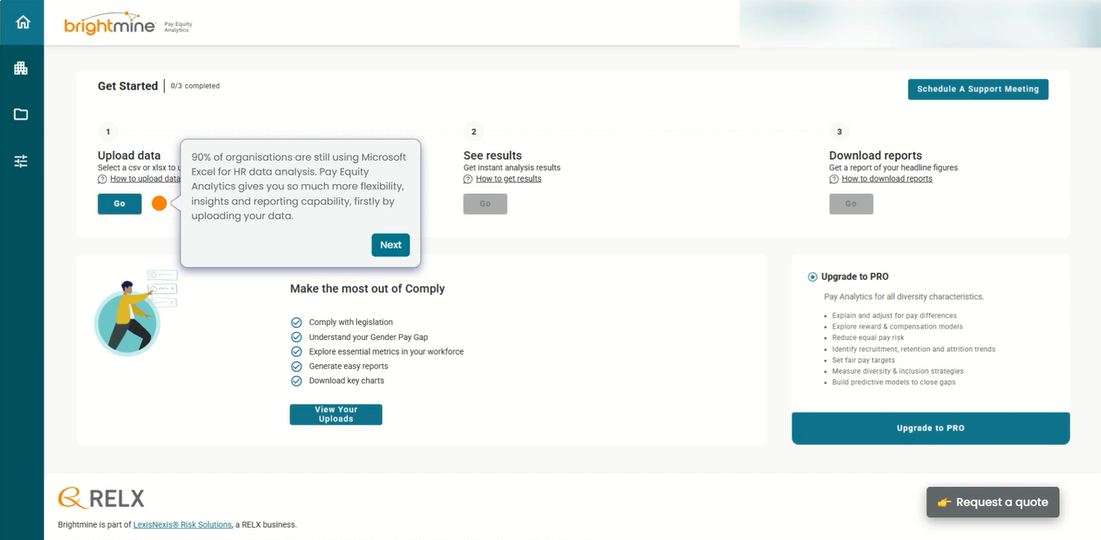Click the RELX logo in footer
The image size is (1101, 540).
(101, 499)
